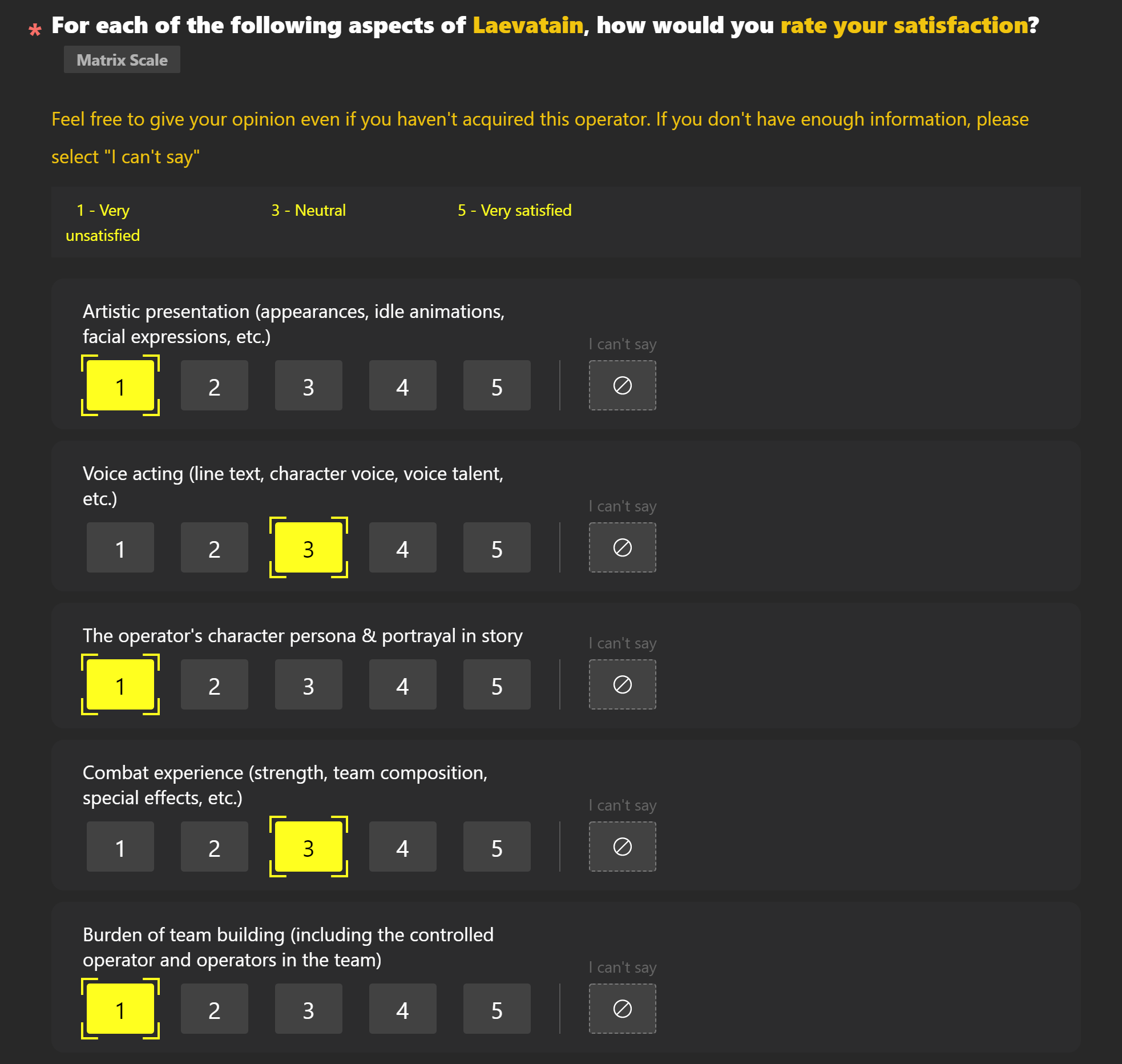Viewport: 1122px width, 1064px height.
Task: Set Combat experience rating to 5
Action: tap(497, 847)
